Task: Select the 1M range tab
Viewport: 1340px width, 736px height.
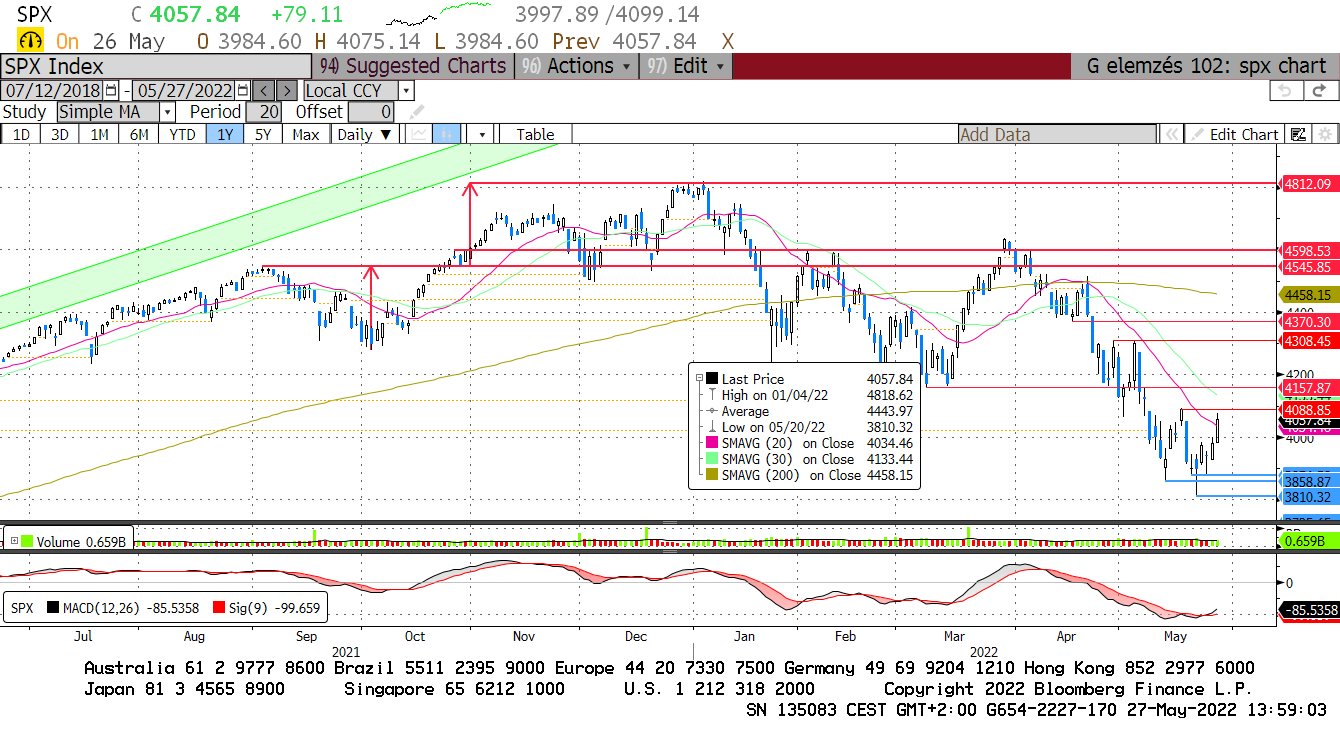Action: [99, 134]
